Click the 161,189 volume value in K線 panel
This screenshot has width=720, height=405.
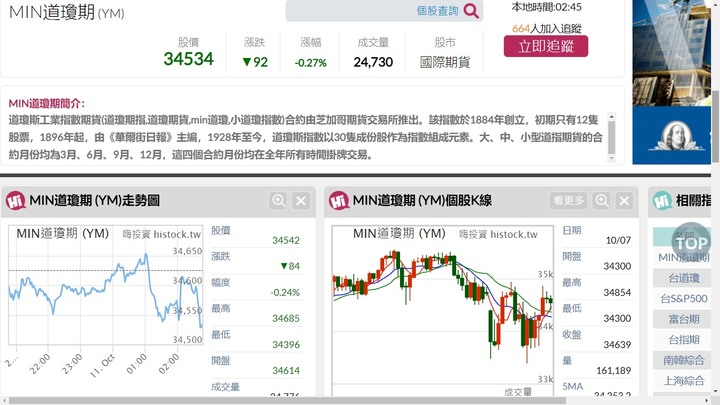pyautogui.click(x=613, y=371)
